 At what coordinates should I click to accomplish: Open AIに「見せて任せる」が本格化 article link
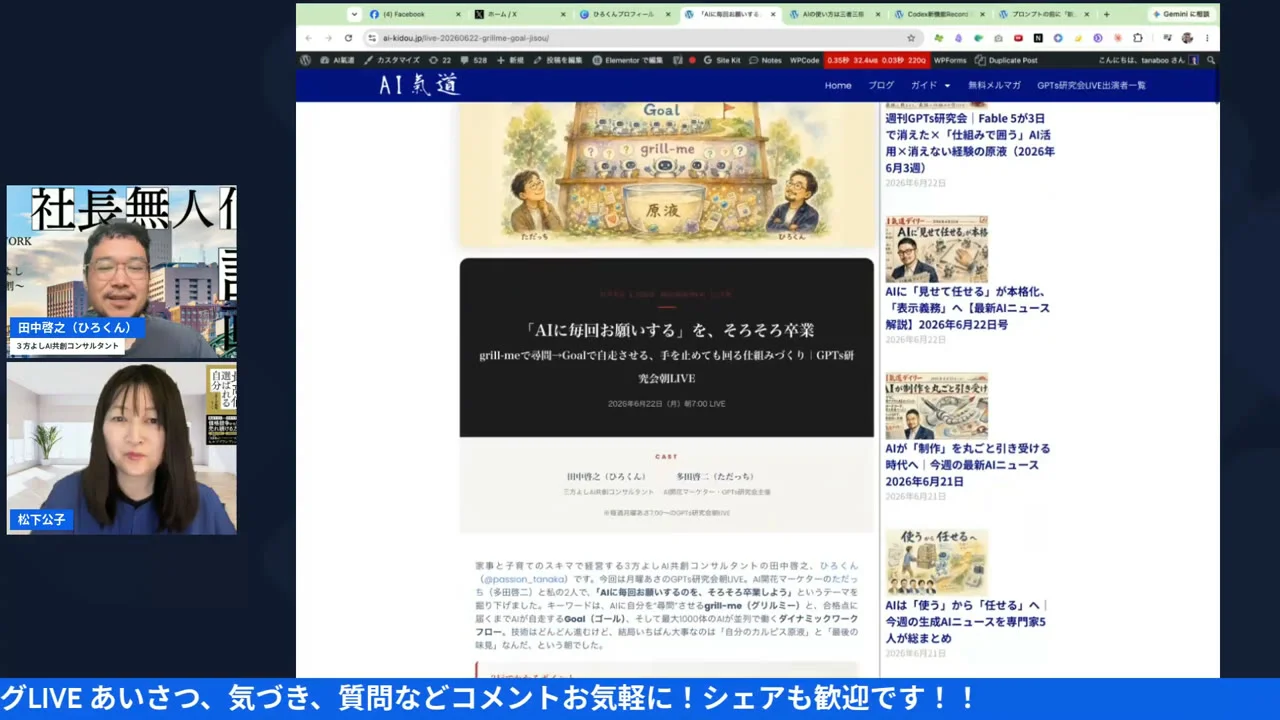pos(967,308)
